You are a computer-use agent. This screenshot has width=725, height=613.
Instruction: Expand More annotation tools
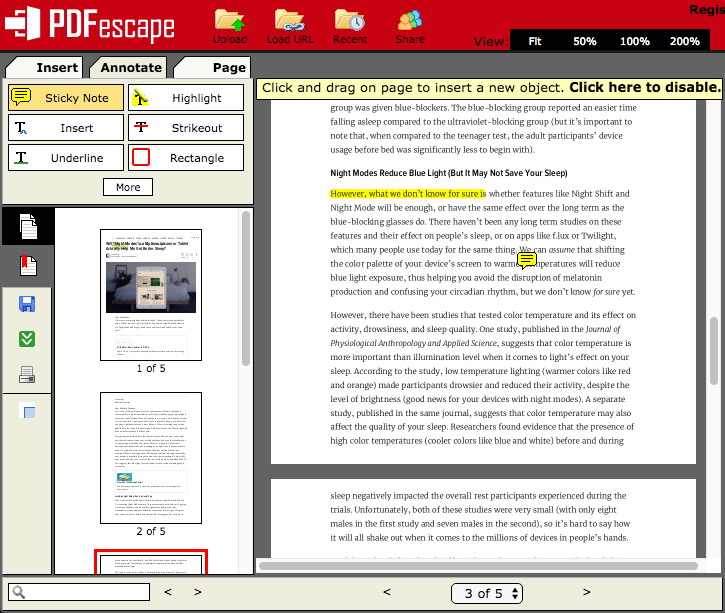[x=128, y=187]
